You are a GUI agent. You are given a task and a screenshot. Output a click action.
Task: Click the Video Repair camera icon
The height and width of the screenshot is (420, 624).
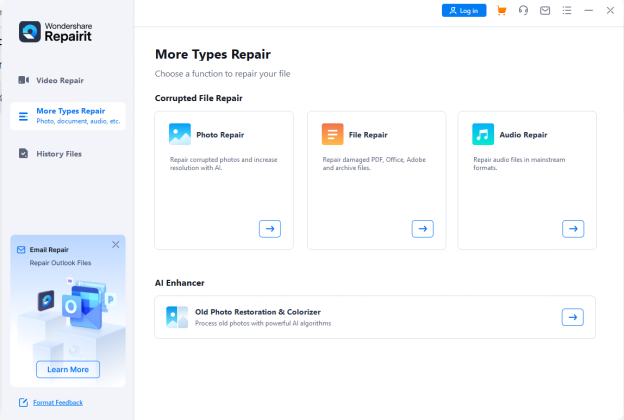tap(23, 80)
